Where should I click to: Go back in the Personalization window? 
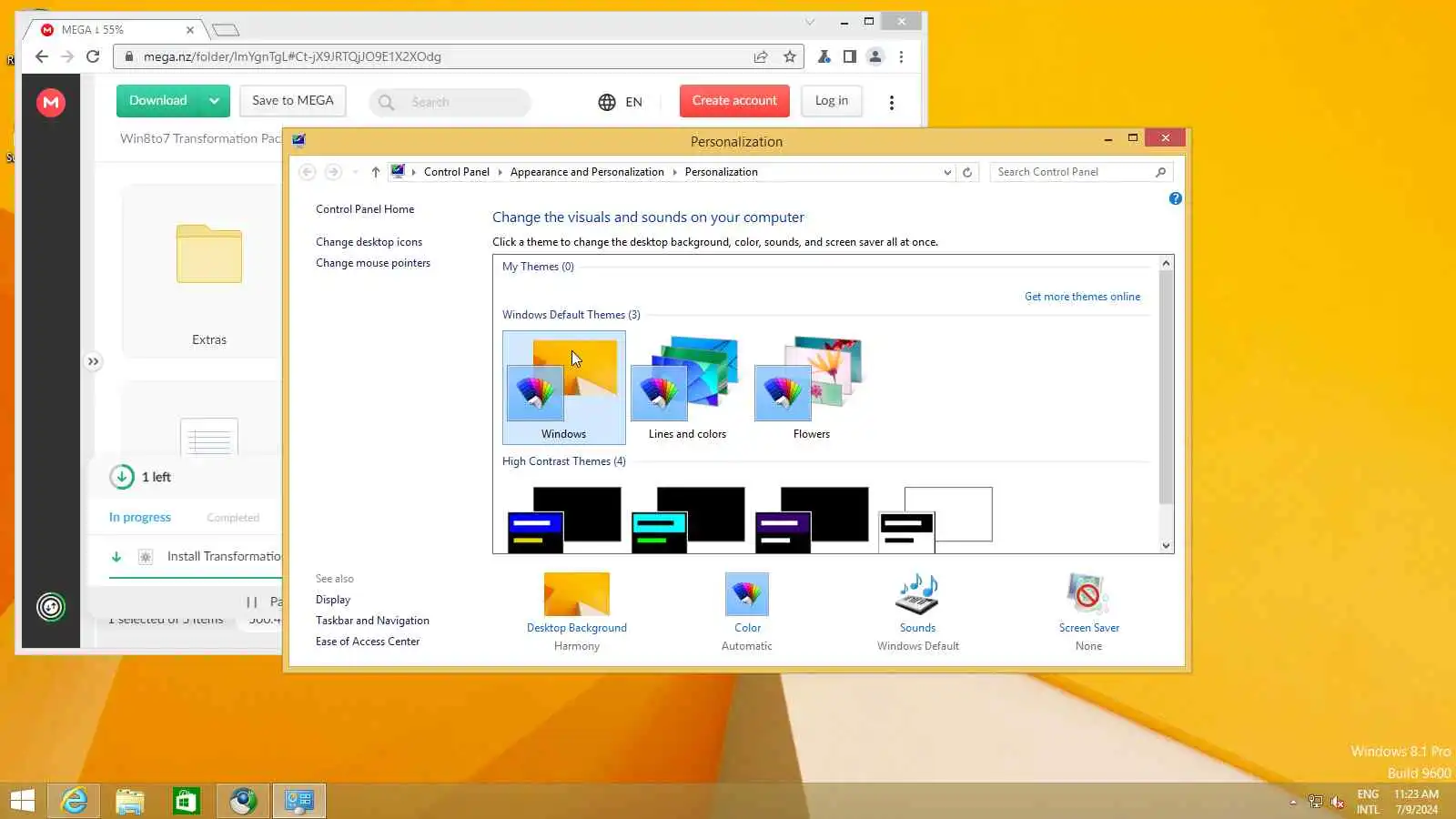point(308,172)
